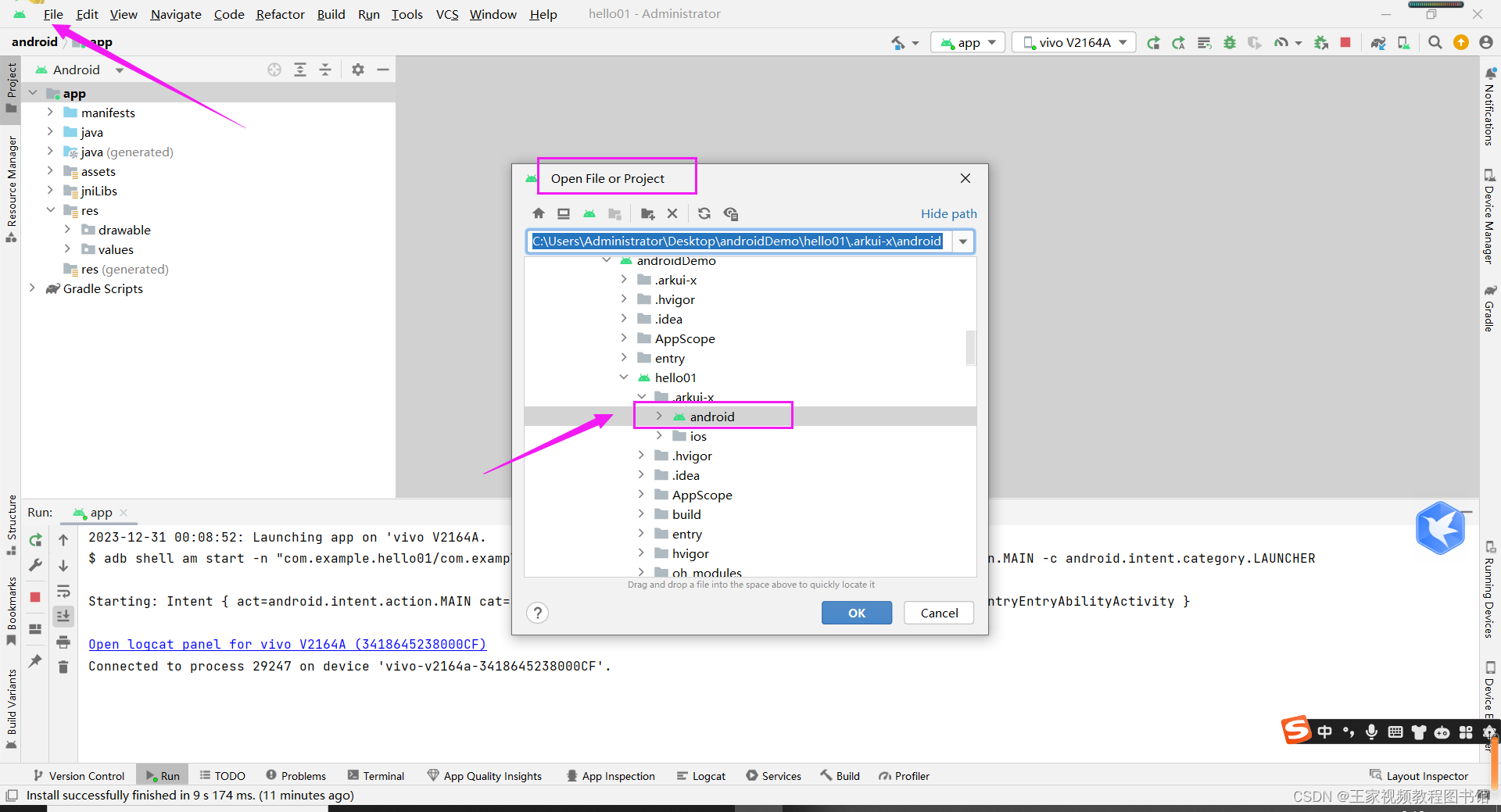Open Search Everywhere magnifier
Viewport: 1501px width, 812px height.
tap(1435, 42)
